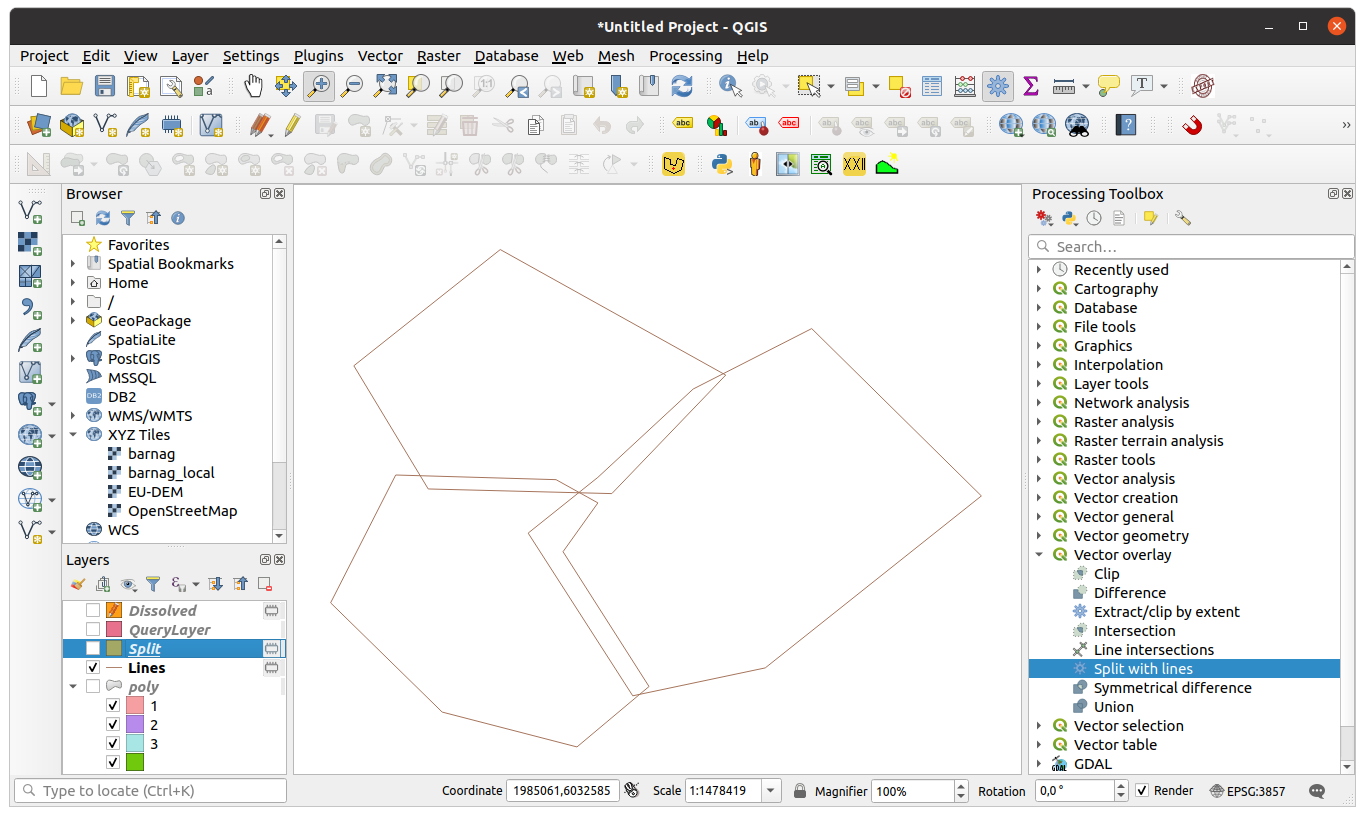Refresh the Browser panel

tap(103, 218)
